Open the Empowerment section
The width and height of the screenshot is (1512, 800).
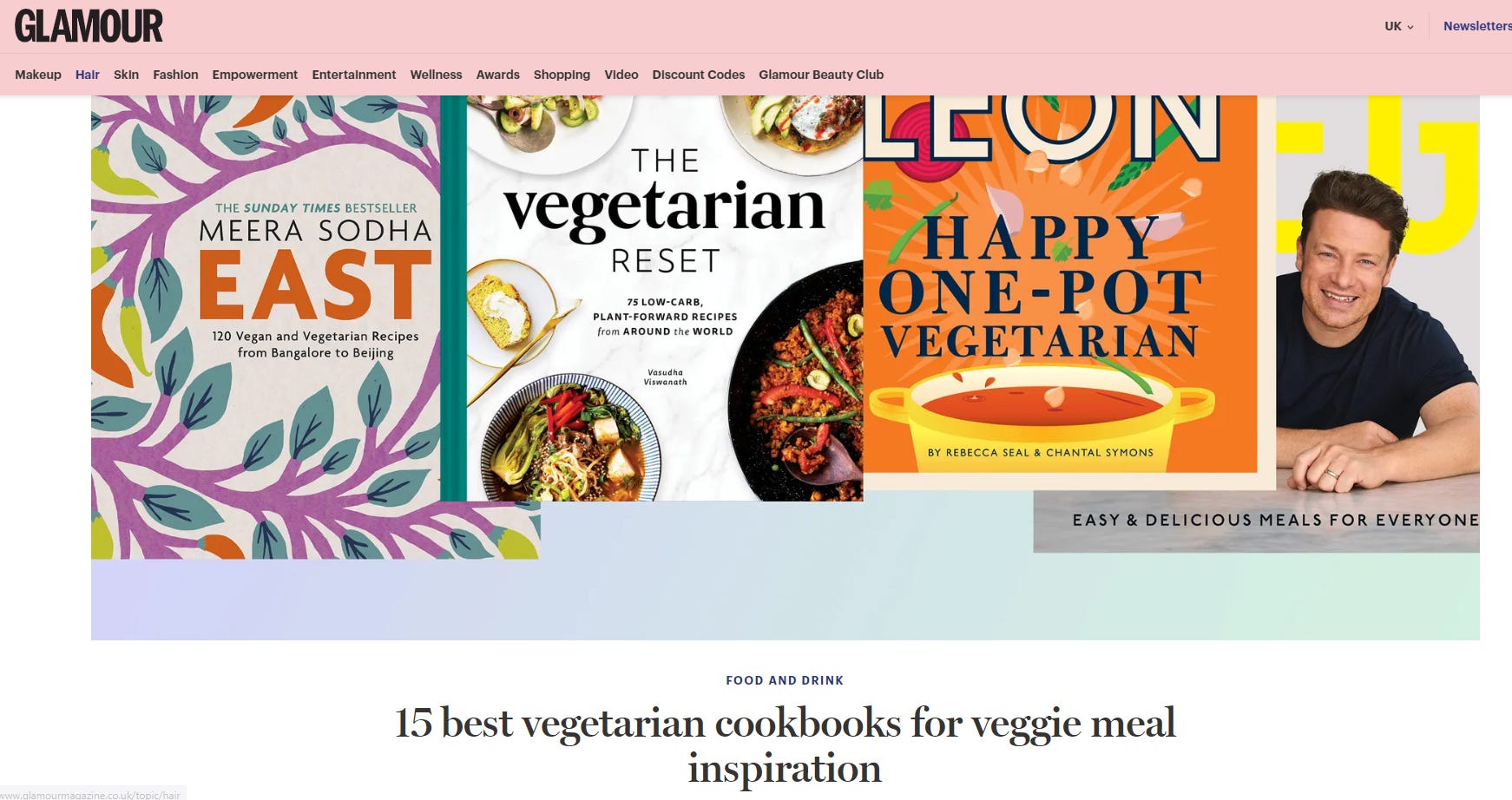point(255,75)
